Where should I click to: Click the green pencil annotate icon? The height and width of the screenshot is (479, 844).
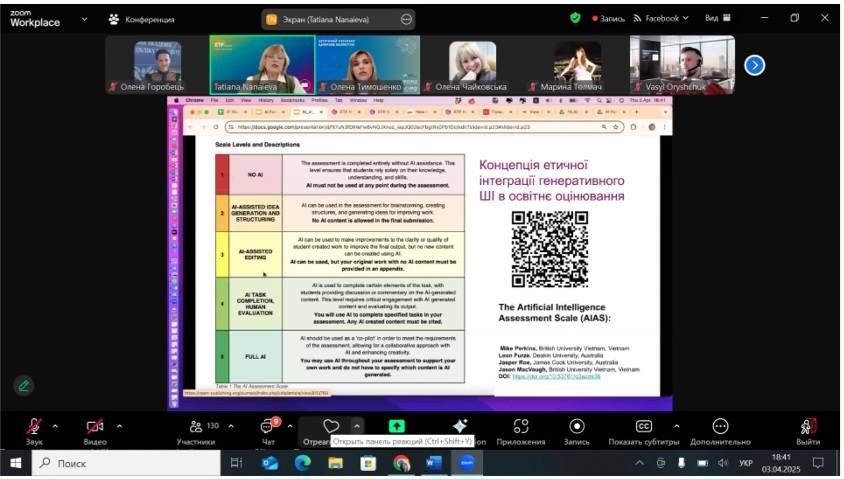(x=23, y=385)
